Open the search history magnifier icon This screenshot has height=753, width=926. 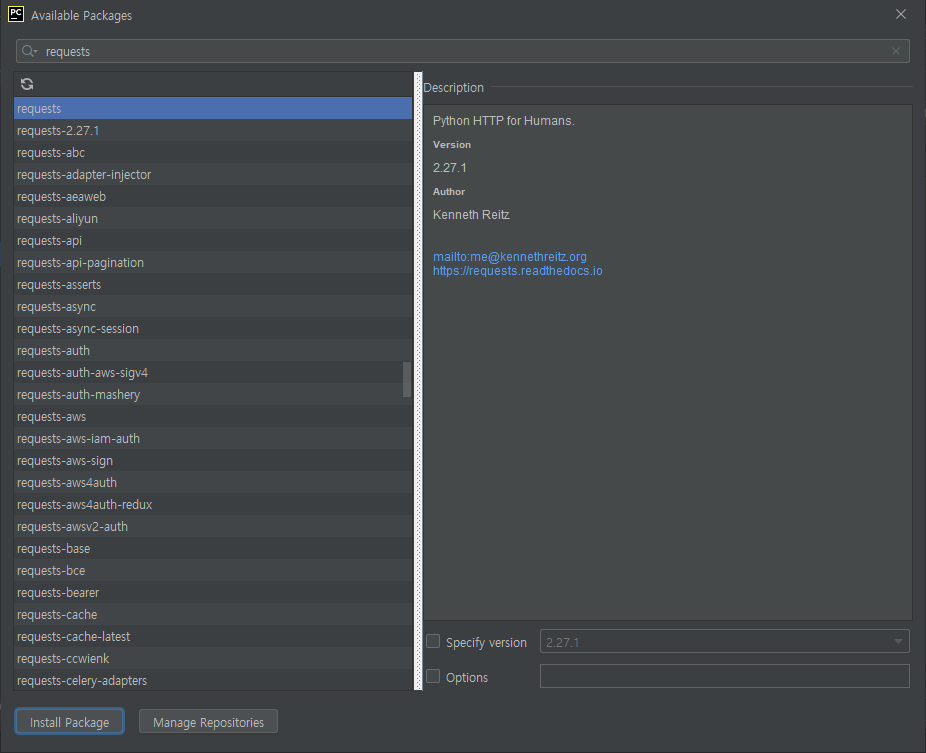click(x=29, y=51)
